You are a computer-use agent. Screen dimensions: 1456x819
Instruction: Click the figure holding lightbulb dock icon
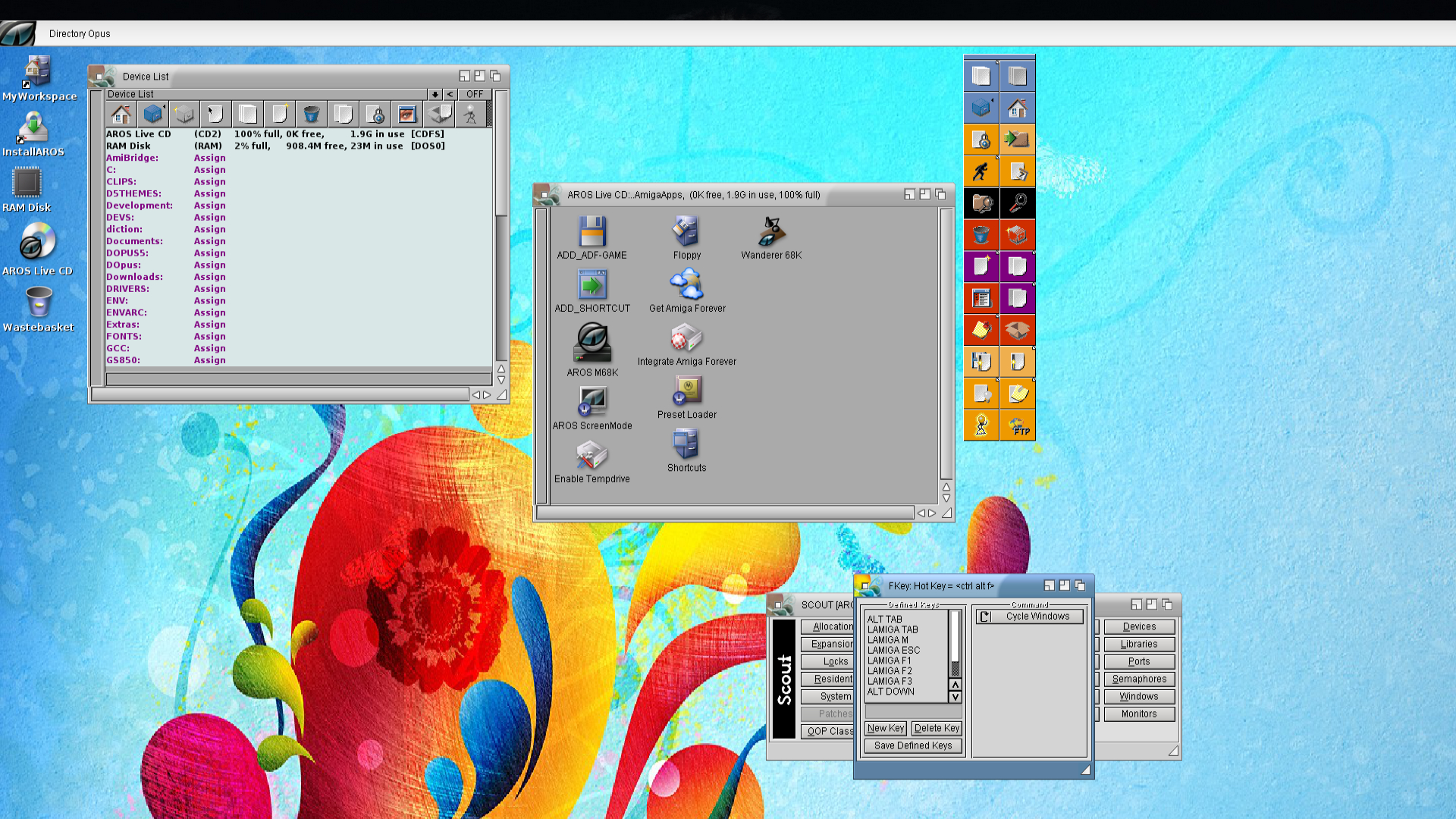(x=981, y=425)
